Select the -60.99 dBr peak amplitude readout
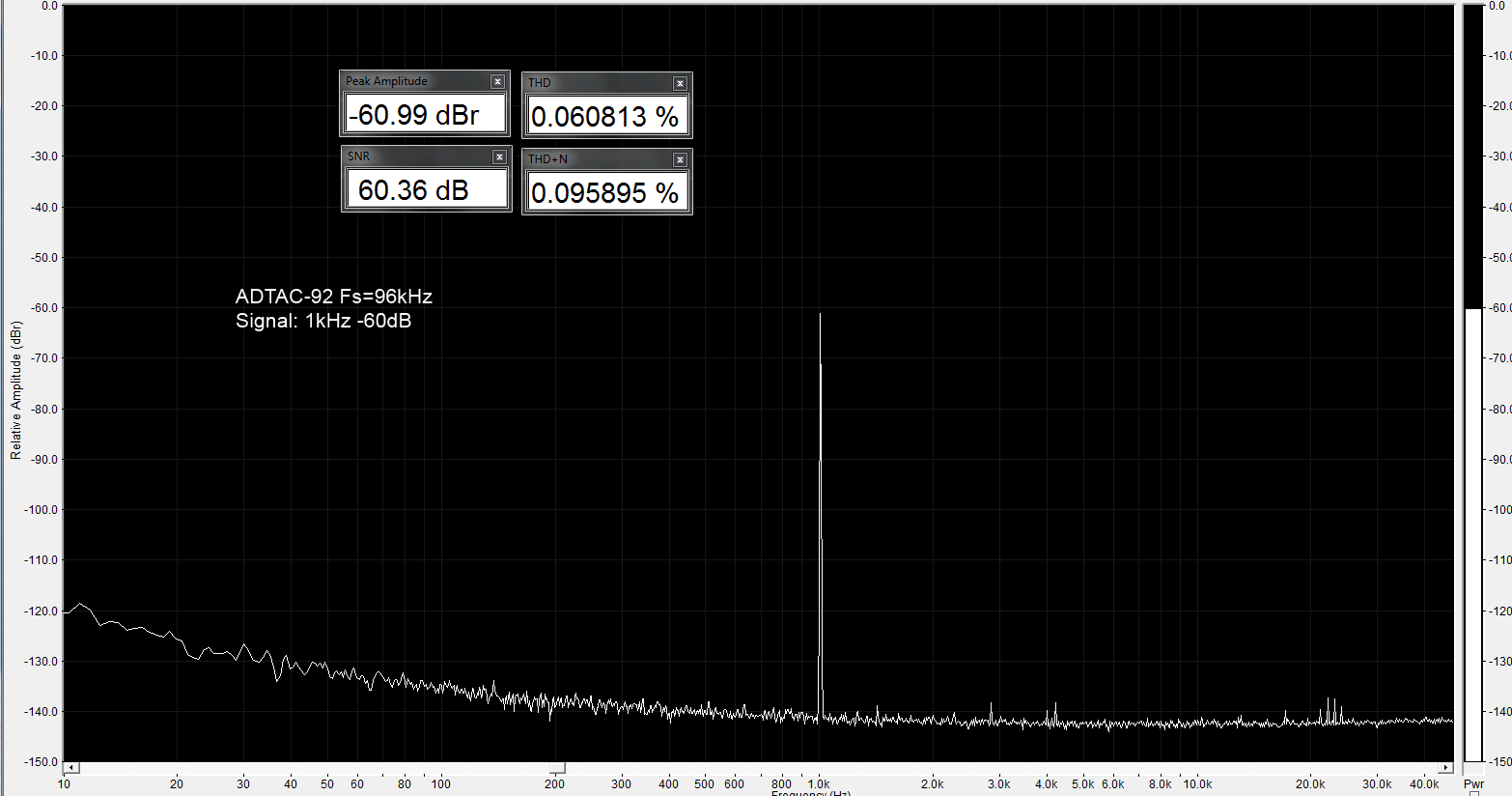Image resolution: width=1512 pixels, height=796 pixels. 425,114
